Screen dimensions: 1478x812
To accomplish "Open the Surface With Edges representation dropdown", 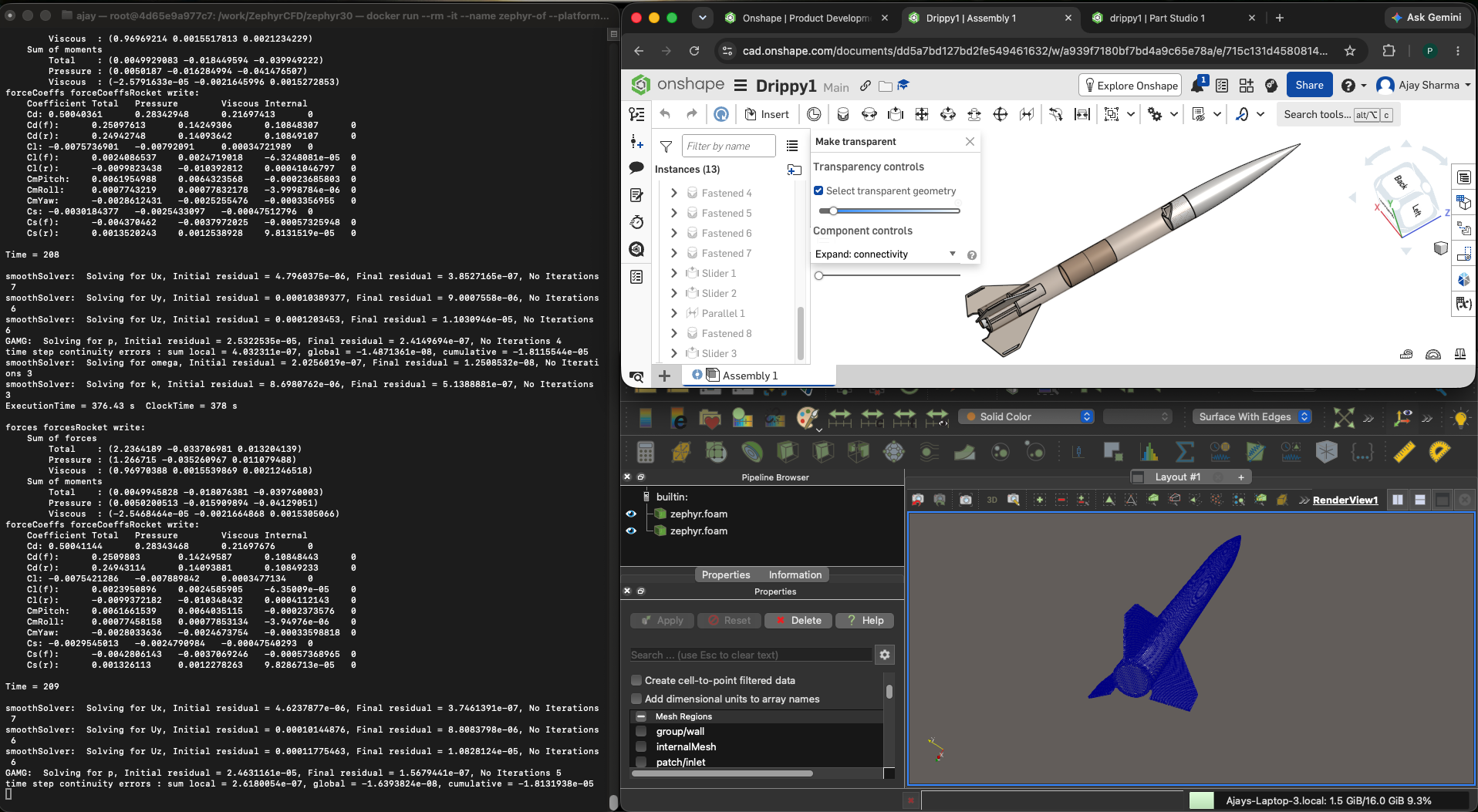I will 1253,416.
